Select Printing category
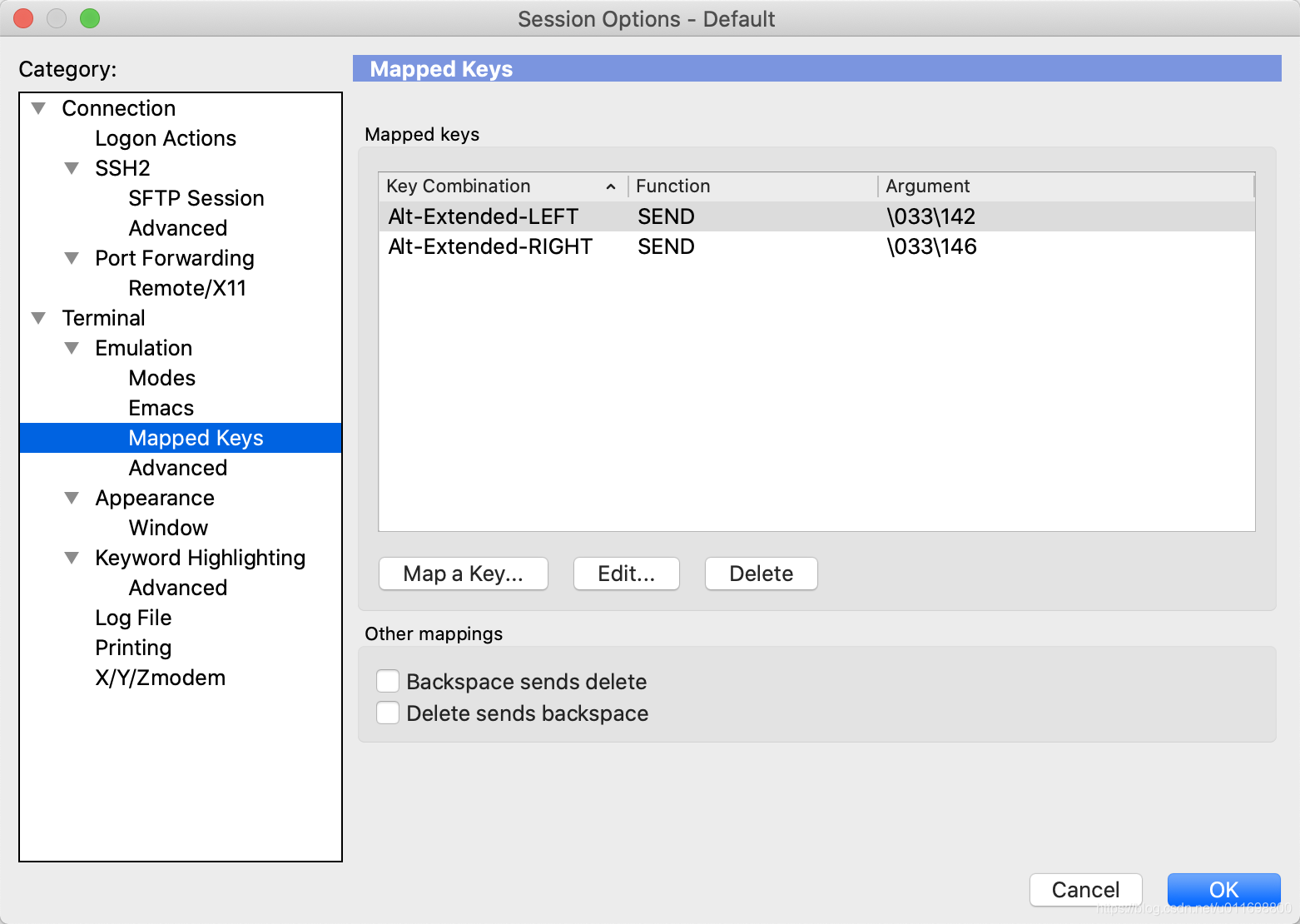The width and height of the screenshot is (1300, 924). click(x=133, y=648)
